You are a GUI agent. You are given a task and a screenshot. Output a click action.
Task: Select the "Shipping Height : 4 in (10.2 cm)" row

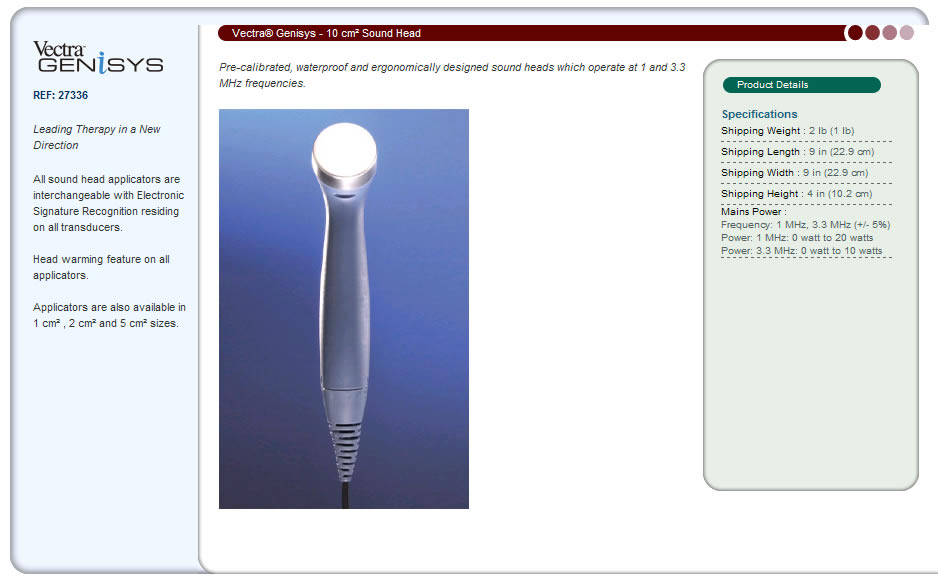point(806,194)
